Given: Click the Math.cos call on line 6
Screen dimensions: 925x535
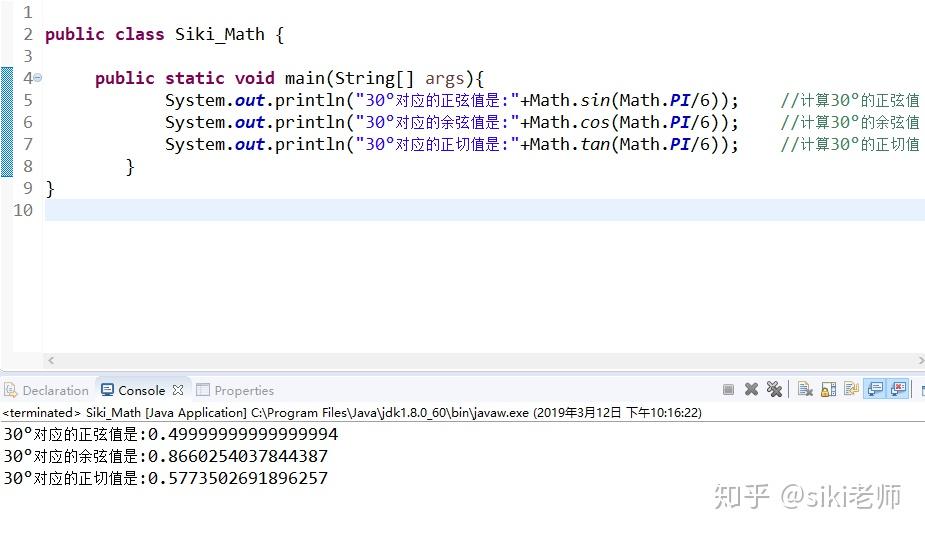Looking at the screenshot, I should tap(569, 122).
